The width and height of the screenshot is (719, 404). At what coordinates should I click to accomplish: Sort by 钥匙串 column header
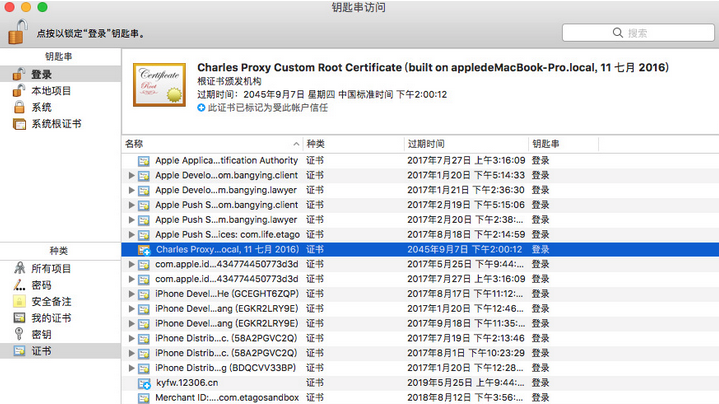[x=564, y=144]
